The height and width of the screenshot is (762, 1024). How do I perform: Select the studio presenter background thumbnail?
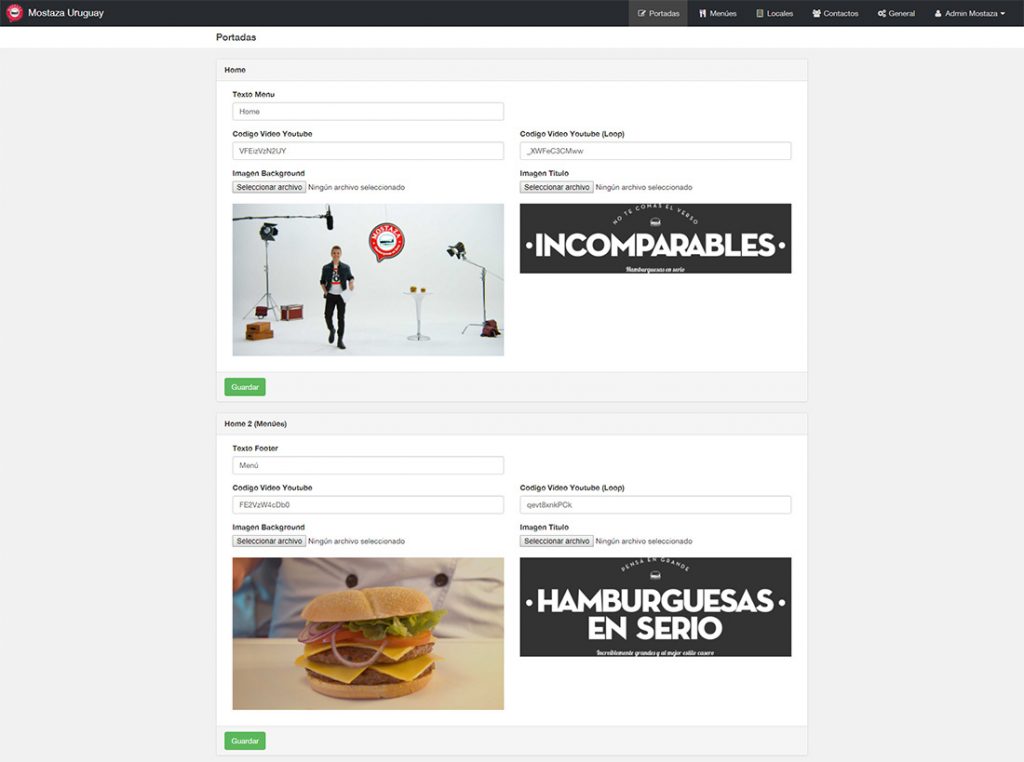(x=368, y=280)
